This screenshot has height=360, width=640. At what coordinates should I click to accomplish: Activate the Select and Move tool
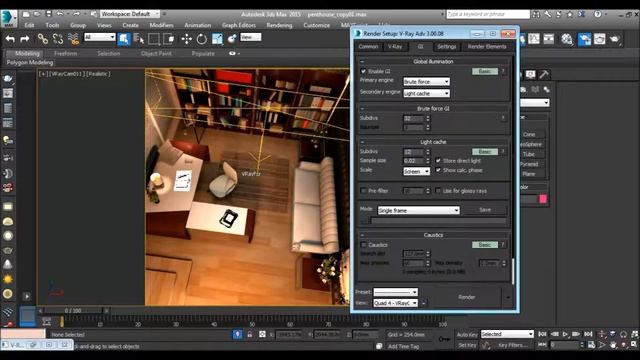point(187,39)
